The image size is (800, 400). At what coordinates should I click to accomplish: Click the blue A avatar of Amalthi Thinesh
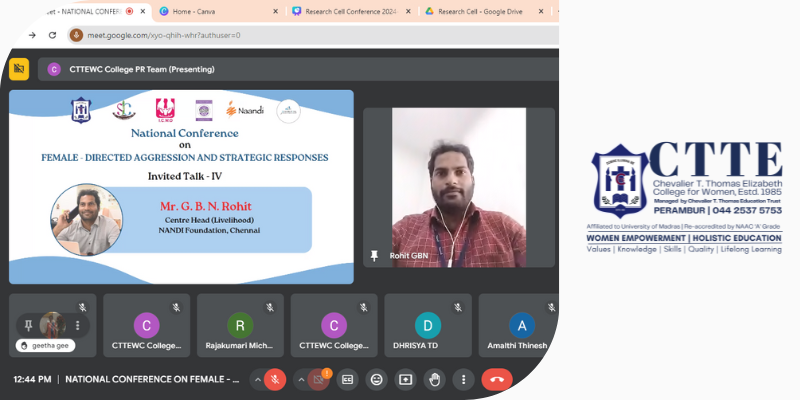pos(522,325)
